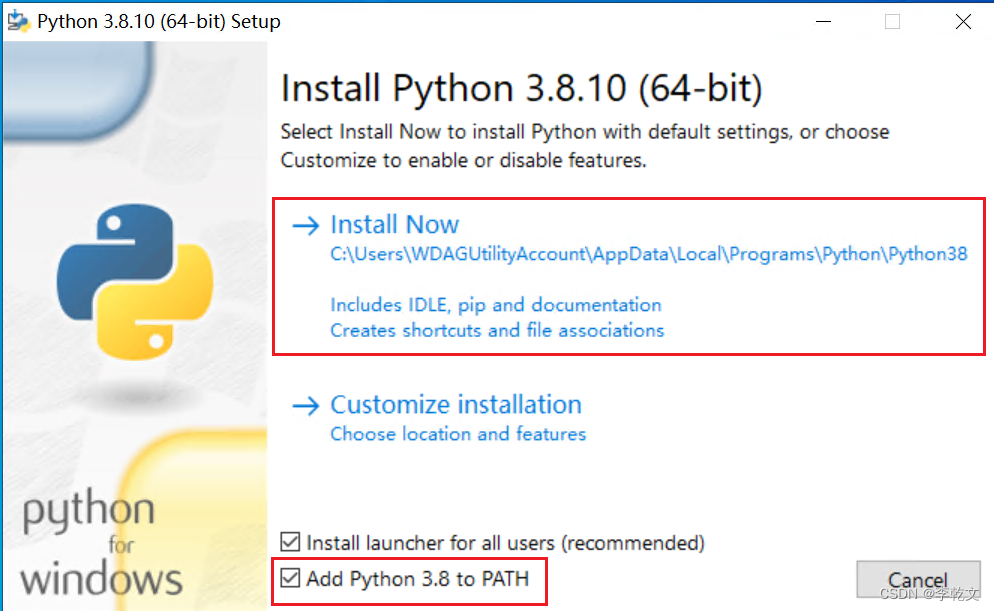994x611 pixels.
Task: Click the Install Now arrow icon
Action: click(x=306, y=225)
